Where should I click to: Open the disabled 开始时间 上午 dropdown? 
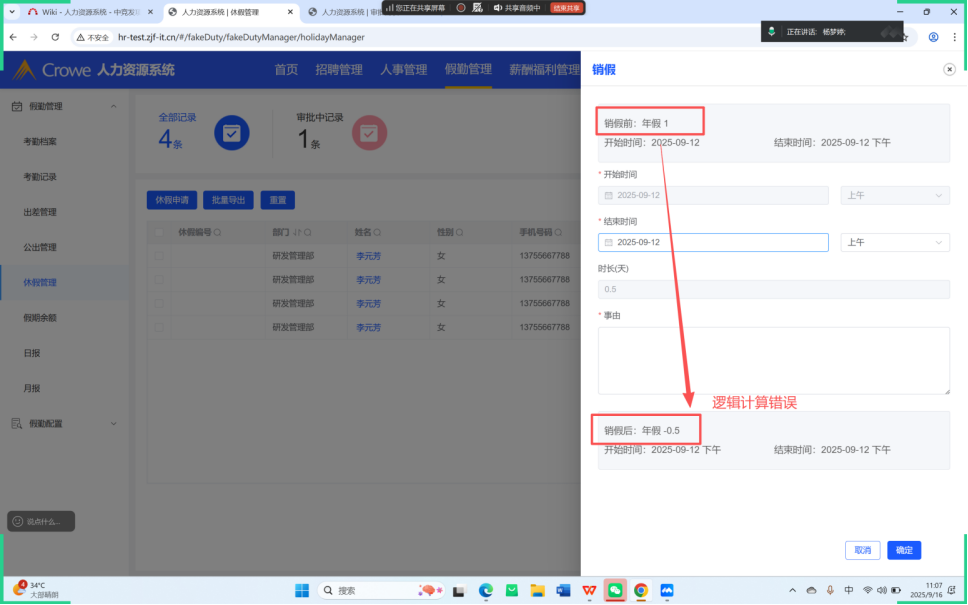tap(895, 195)
